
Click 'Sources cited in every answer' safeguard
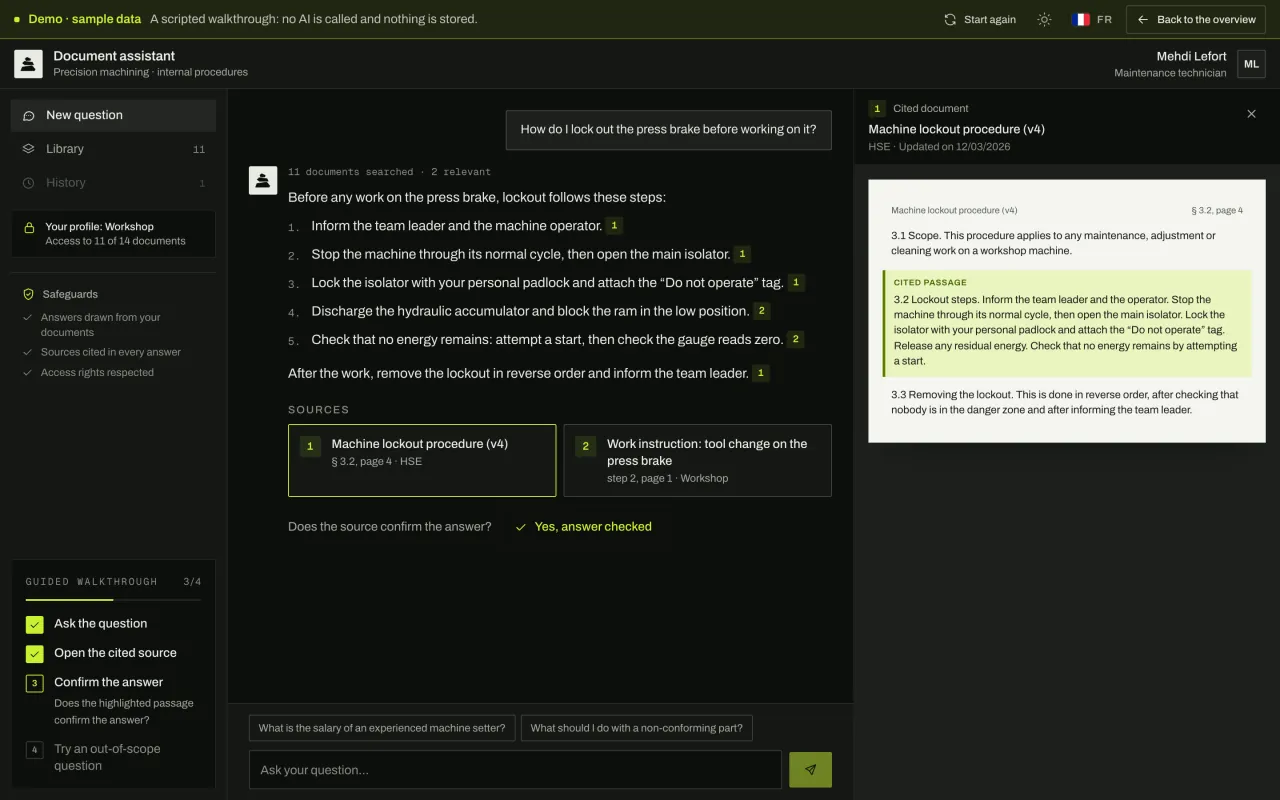(111, 352)
